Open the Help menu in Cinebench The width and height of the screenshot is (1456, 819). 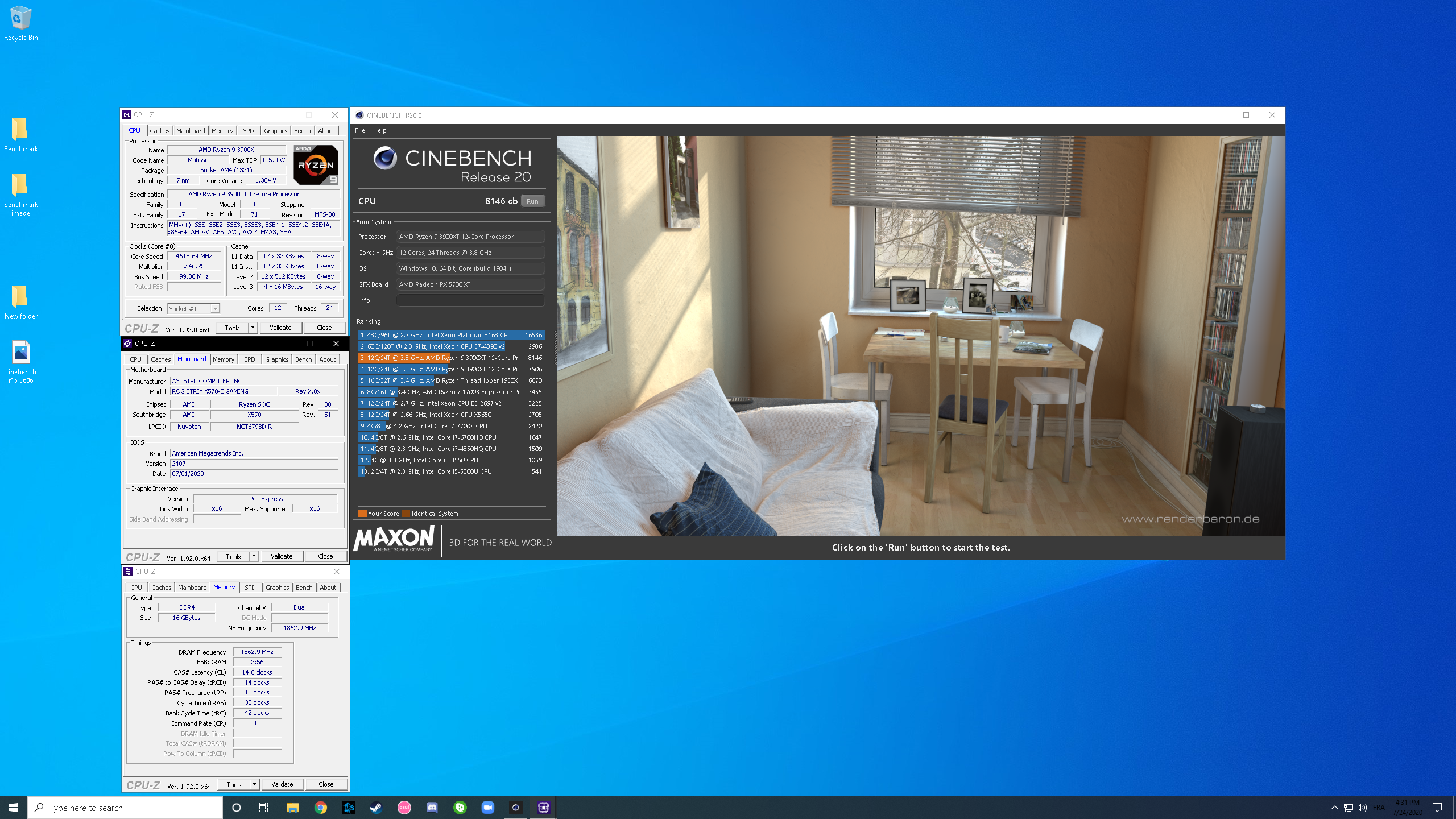(379, 130)
